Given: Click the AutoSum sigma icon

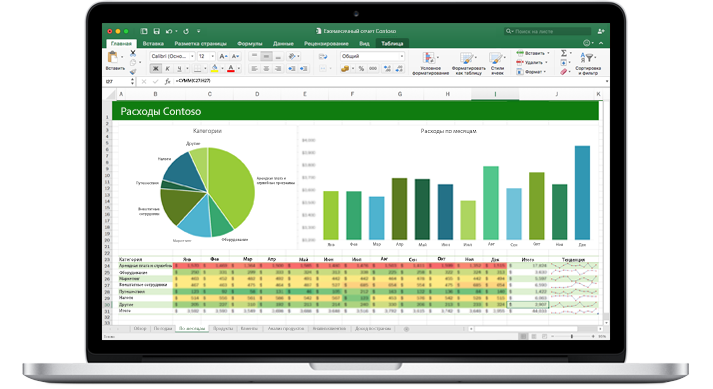Looking at the screenshot, I should (564, 53).
